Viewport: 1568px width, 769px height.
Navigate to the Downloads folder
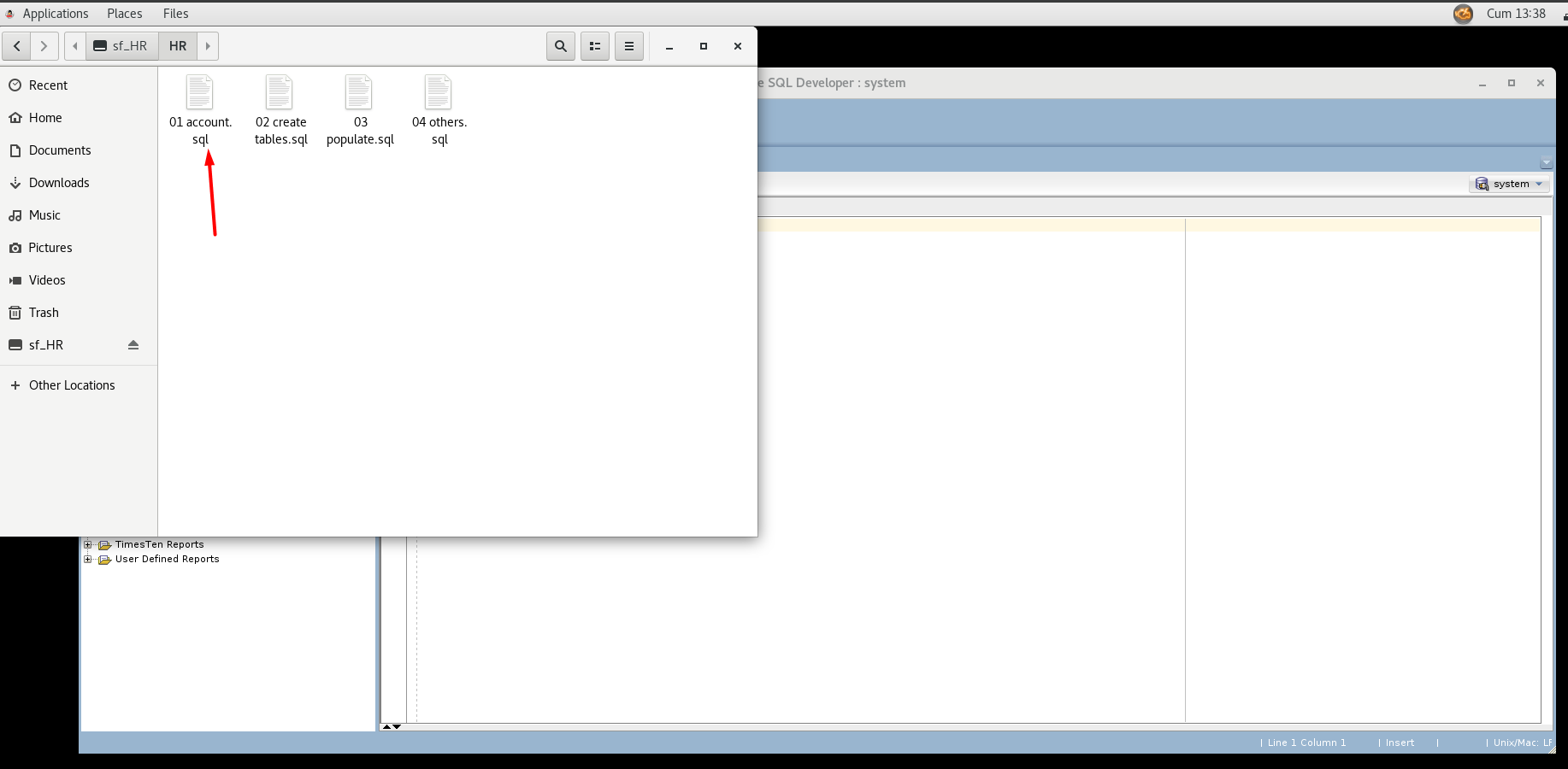pos(59,183)
